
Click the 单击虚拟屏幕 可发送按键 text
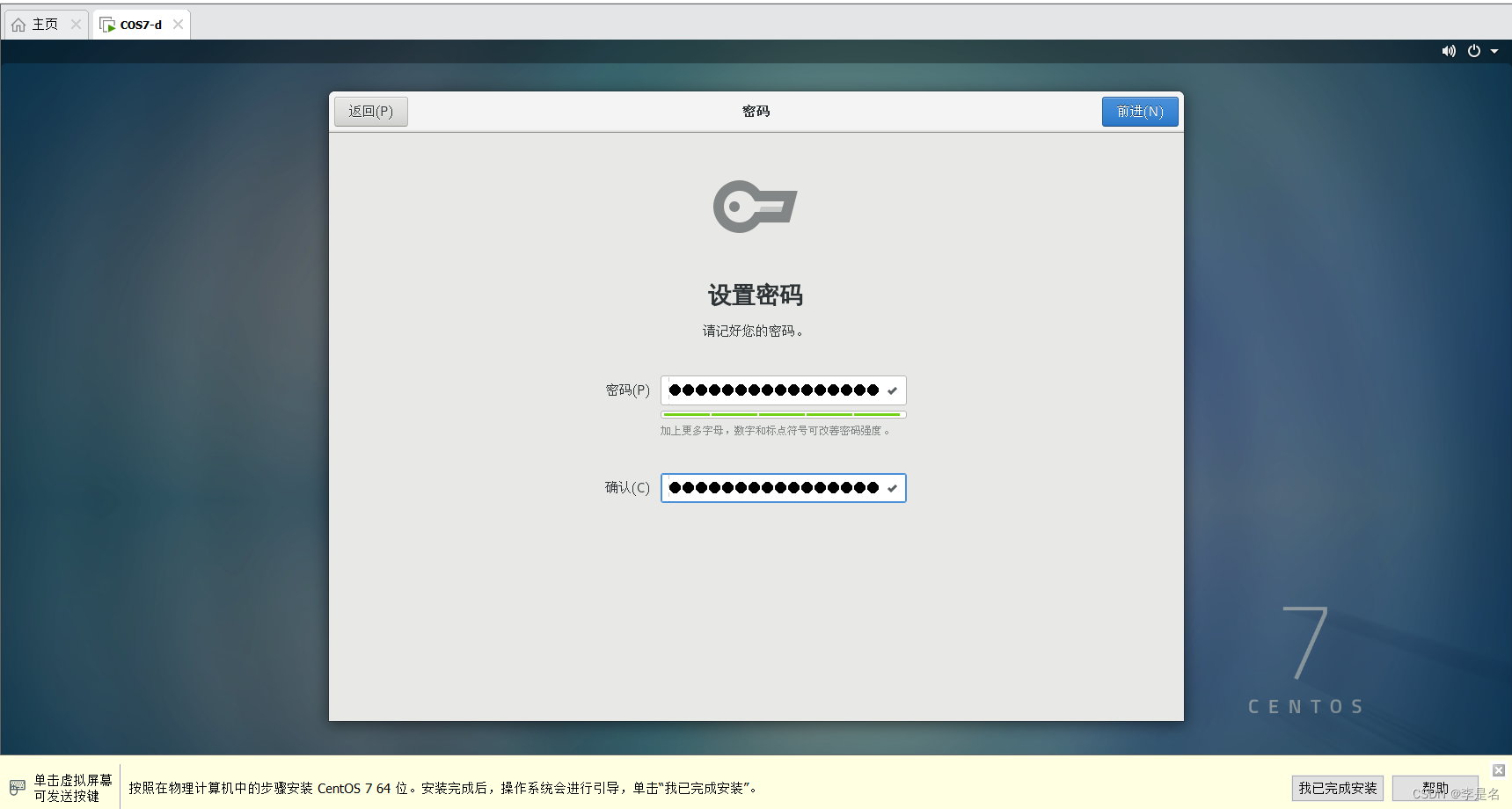tap(73, 788)
